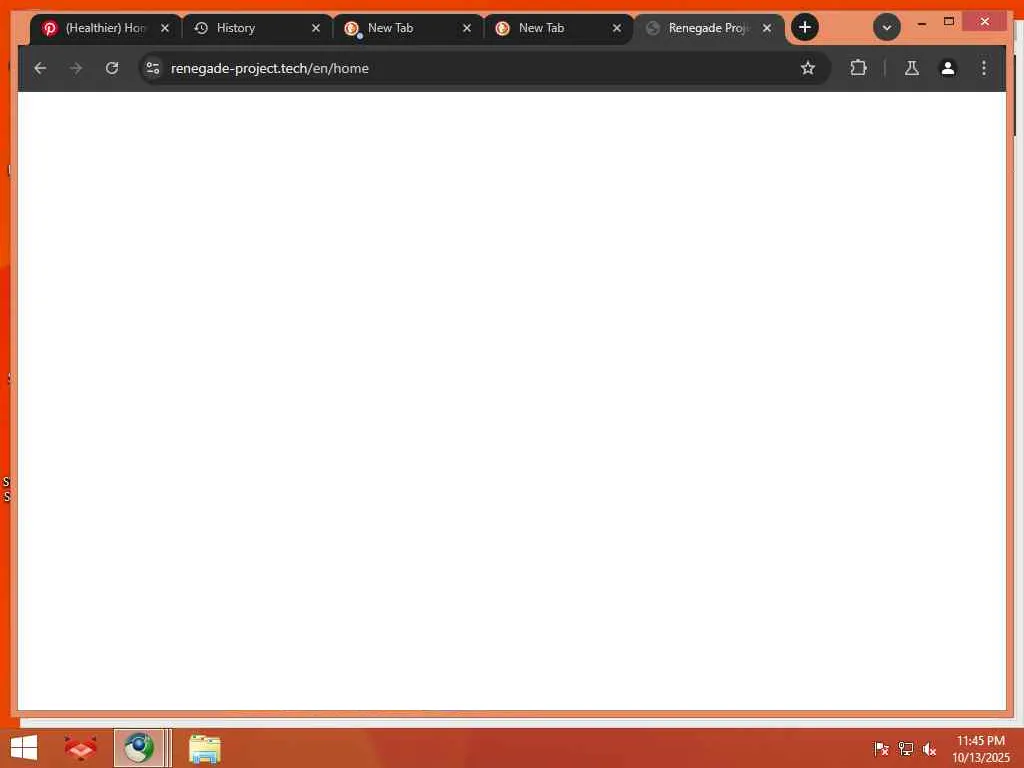Screen dimensions: 1024x768
Task: Open a new tab with the plus button
Action: pos(805,27)
